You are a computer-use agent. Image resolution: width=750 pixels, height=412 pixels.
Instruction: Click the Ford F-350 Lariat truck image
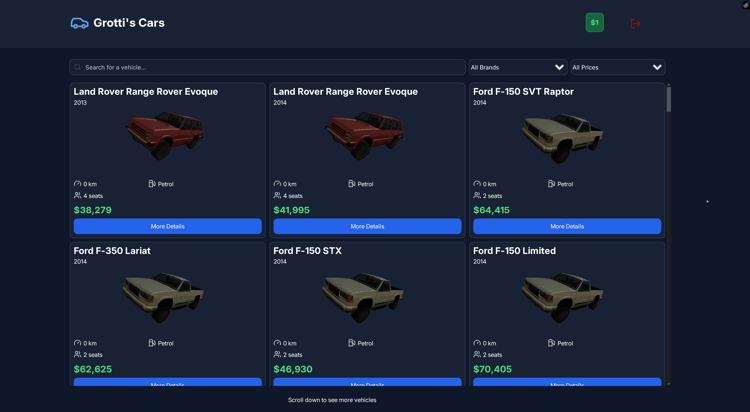pos(164,297)
